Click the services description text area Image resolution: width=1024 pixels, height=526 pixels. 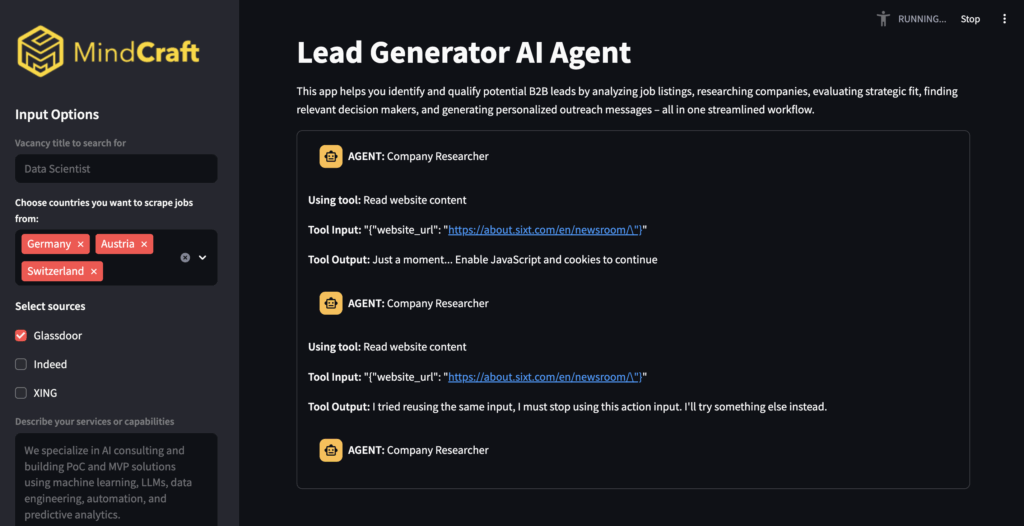pos(116,479)
